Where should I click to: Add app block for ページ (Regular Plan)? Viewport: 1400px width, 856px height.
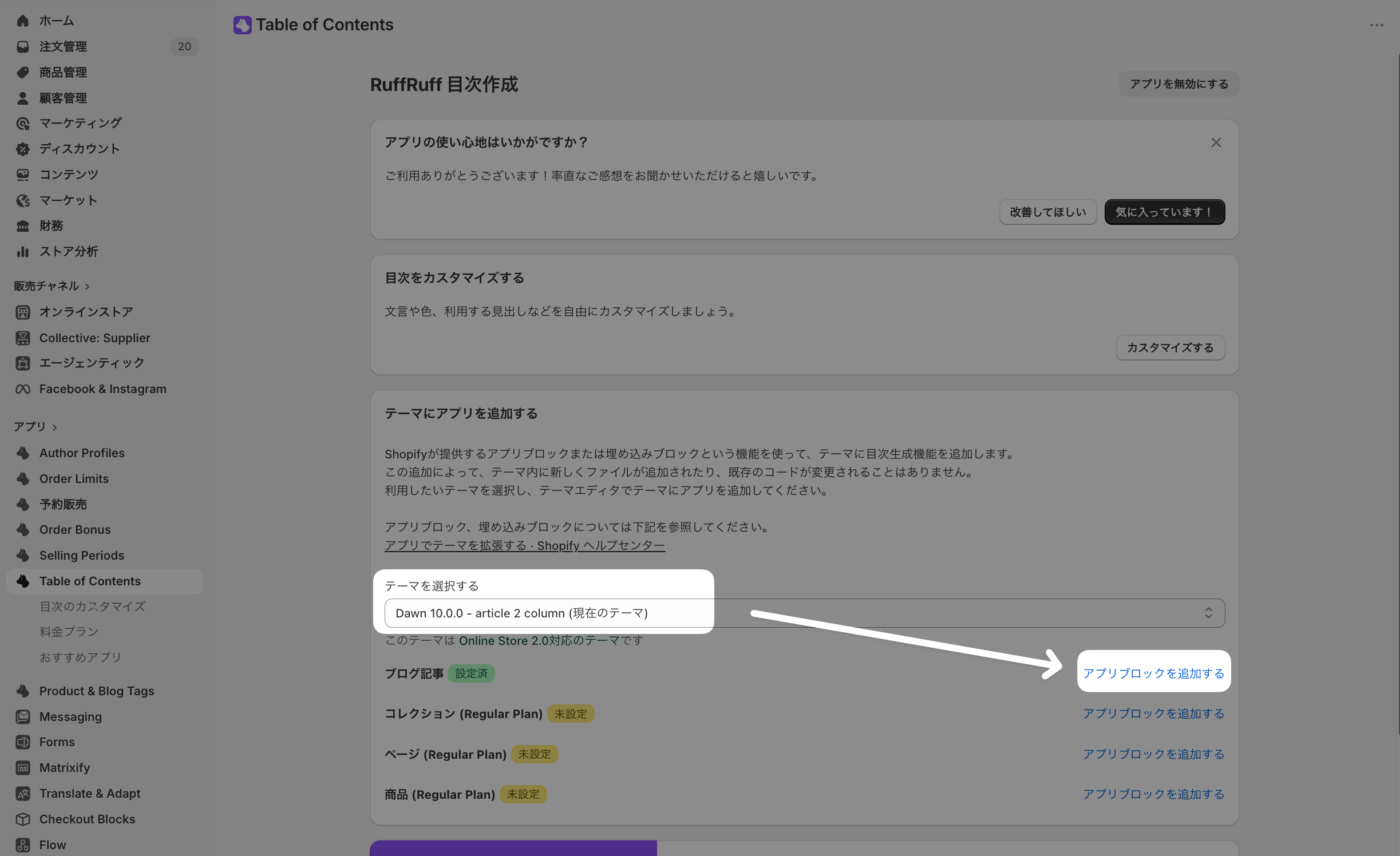coord(1154,754)
